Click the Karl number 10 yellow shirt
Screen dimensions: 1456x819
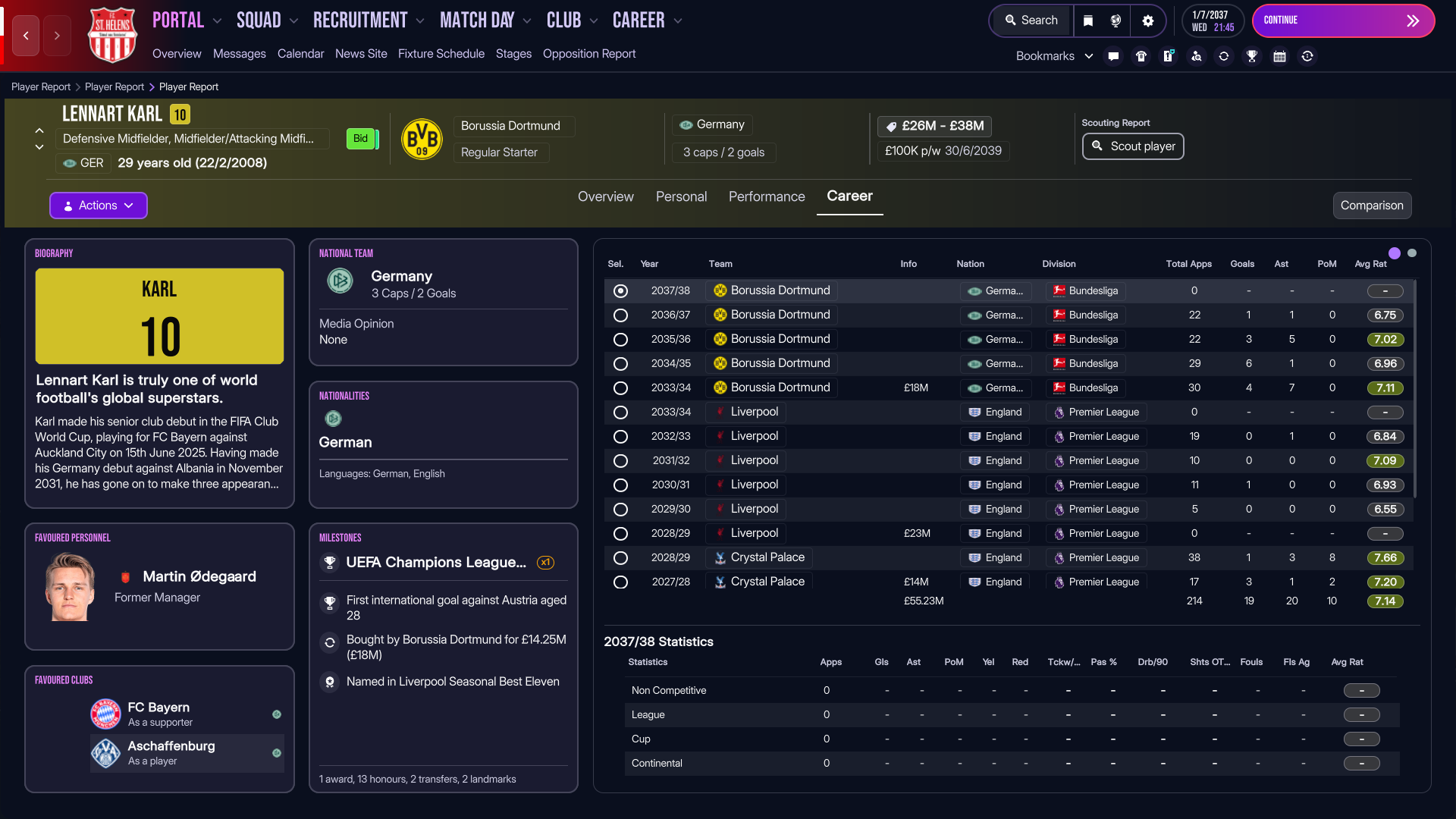point(159,316)
